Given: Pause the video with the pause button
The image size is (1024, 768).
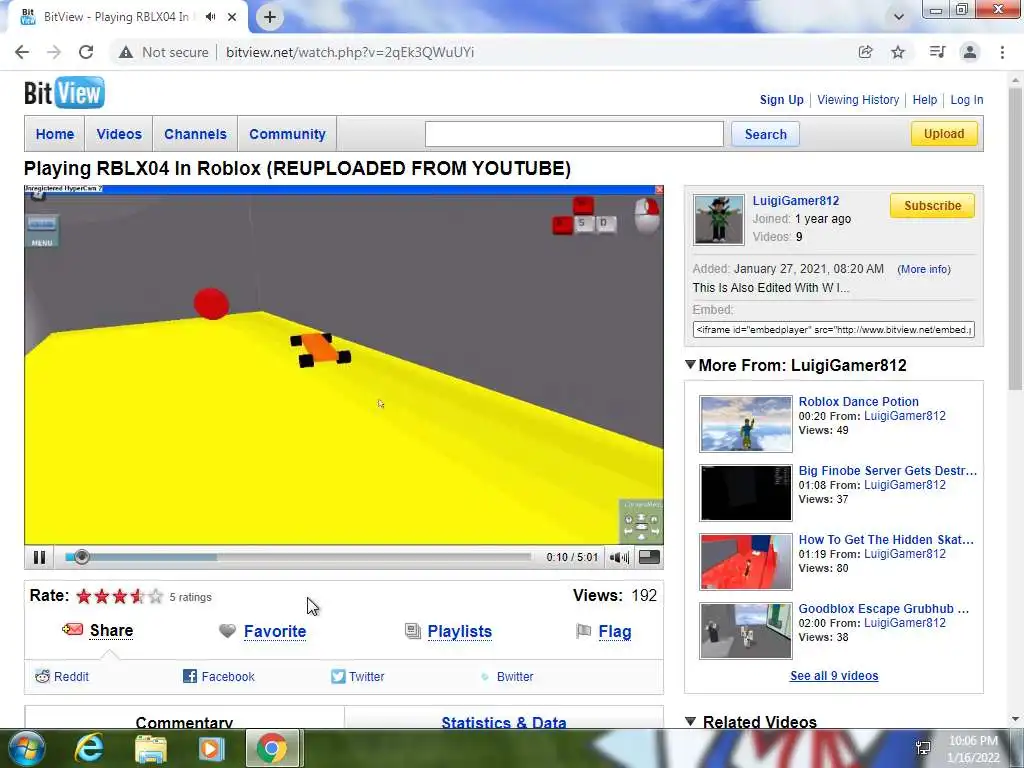Looking at the screenshot, I should point(39,557).
